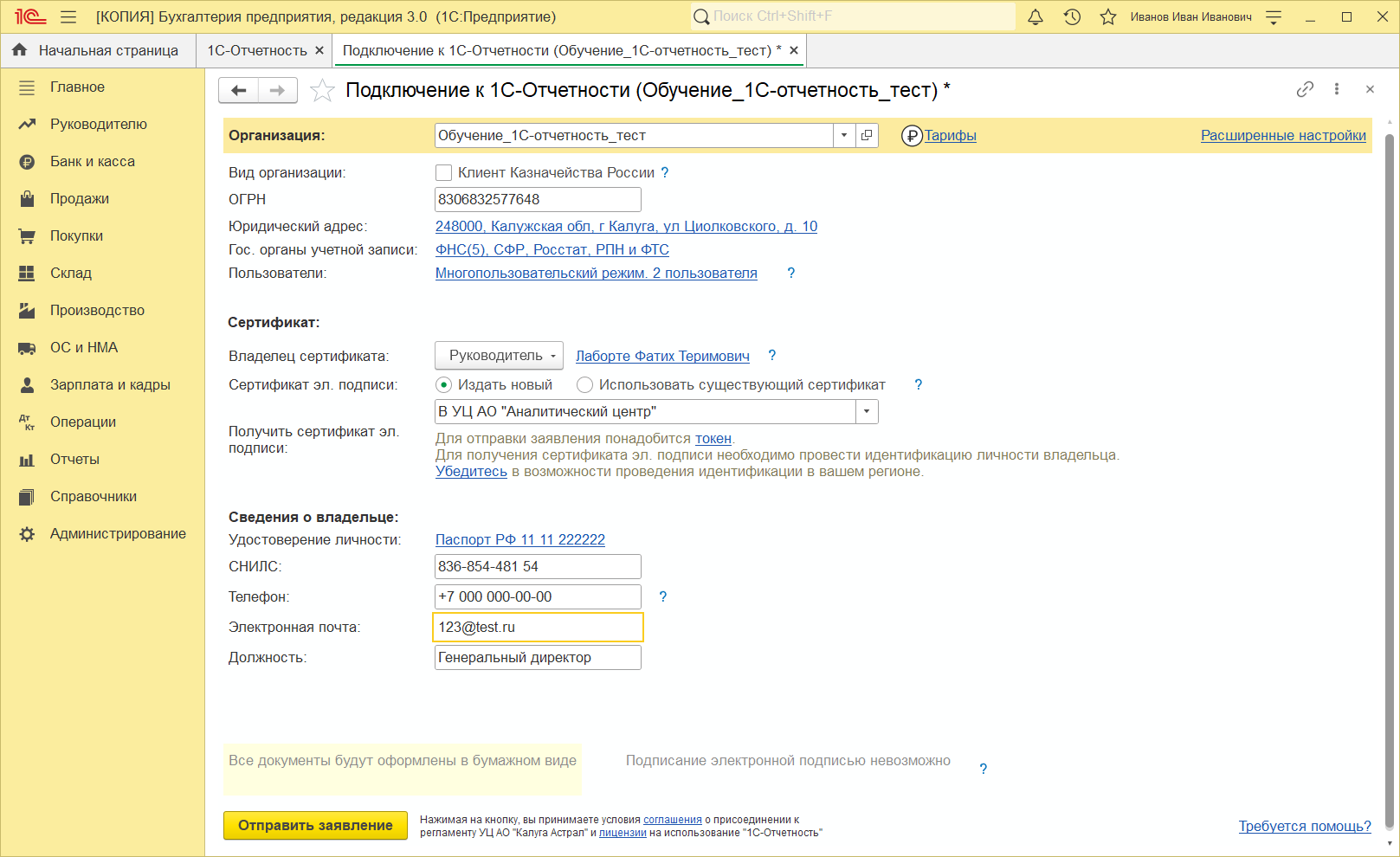1400x857 pixels.
Task: Open Паспорт РФ 11 11 222222 link
Action: (x=519, y=539)
